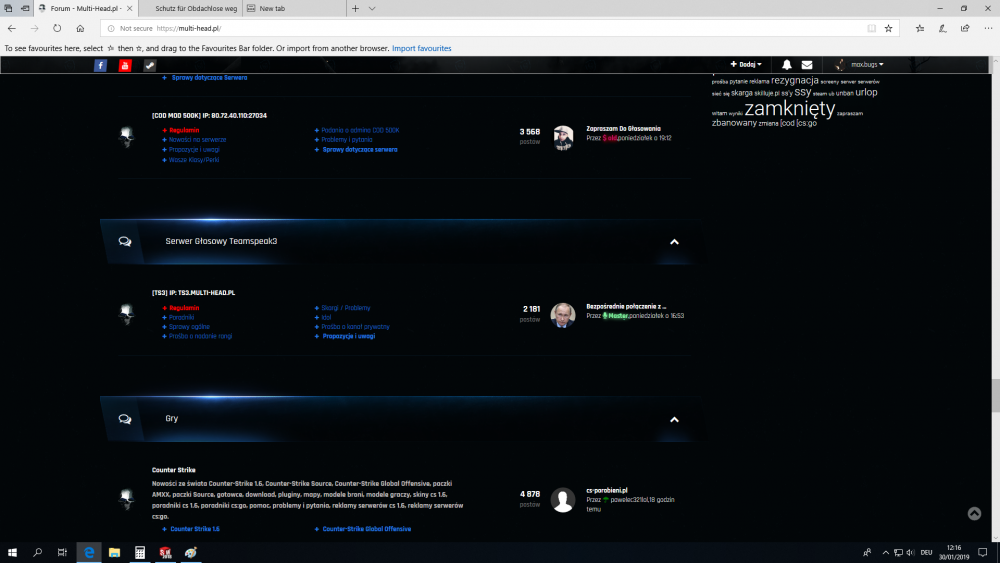Switch to the New tab browser tab

(290, 8)
